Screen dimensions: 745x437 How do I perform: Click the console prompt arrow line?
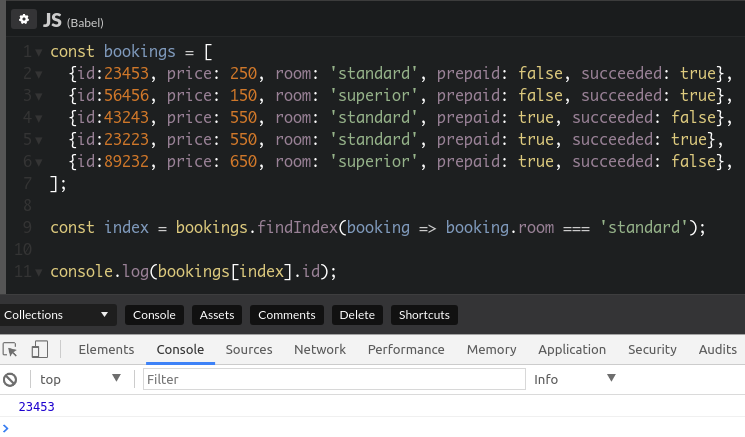click(372, 428)
